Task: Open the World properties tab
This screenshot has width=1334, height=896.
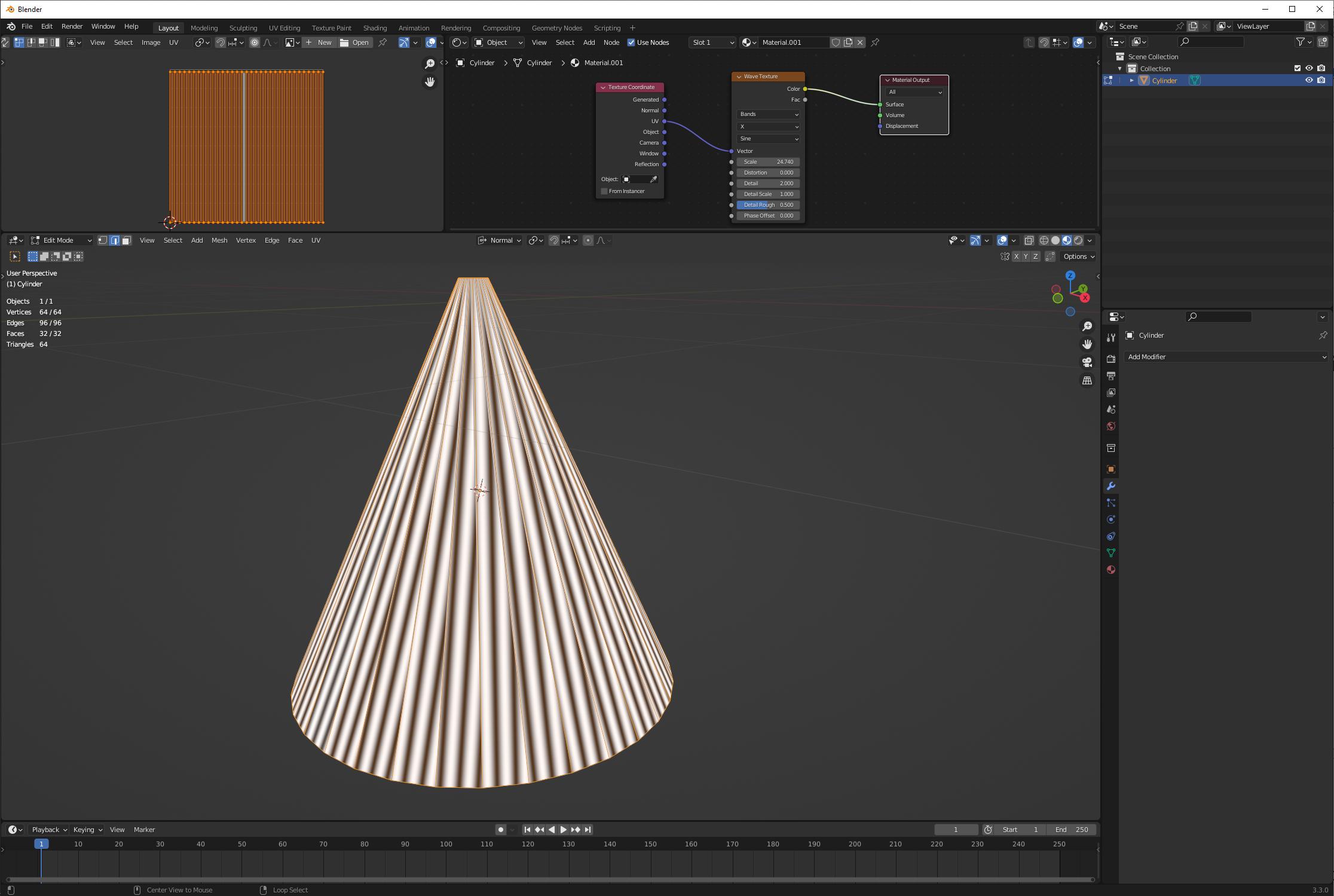Action: [1111, 426]
